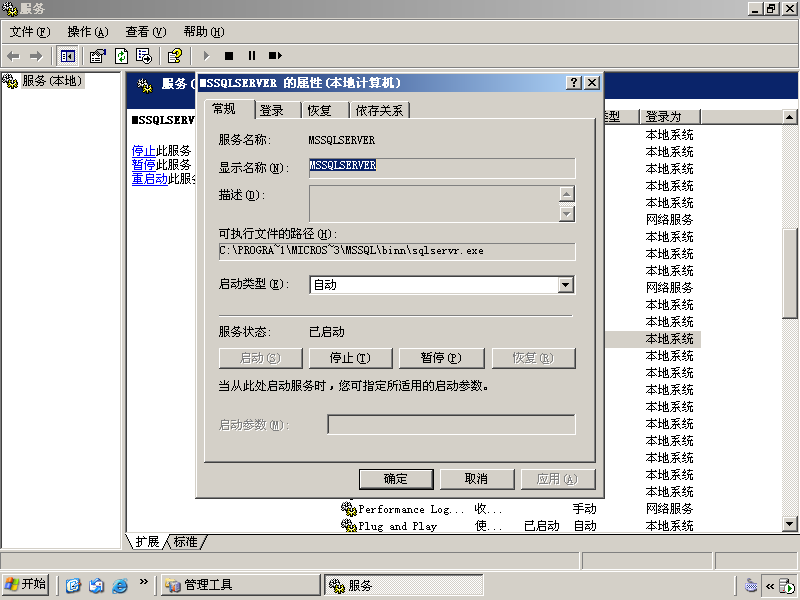Click the Help toolbar icon
The height and width of the screenshot is (600, 800).
tap(175, 56)
